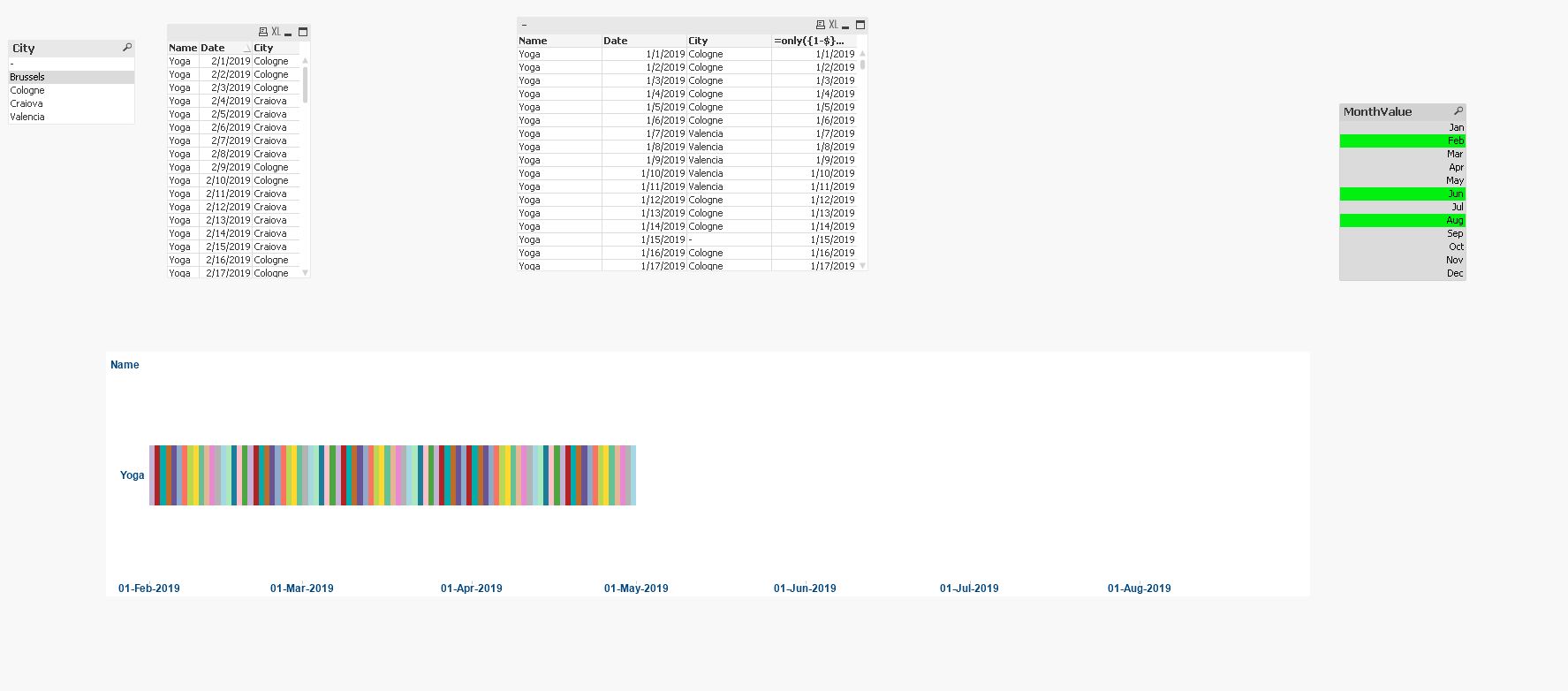
Task: Select Mar in MonthValue list
Action: (x=1403, y=154)
